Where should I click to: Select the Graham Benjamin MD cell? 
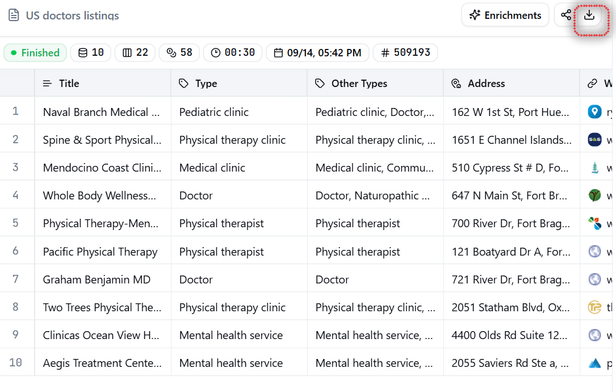point(103,279)
